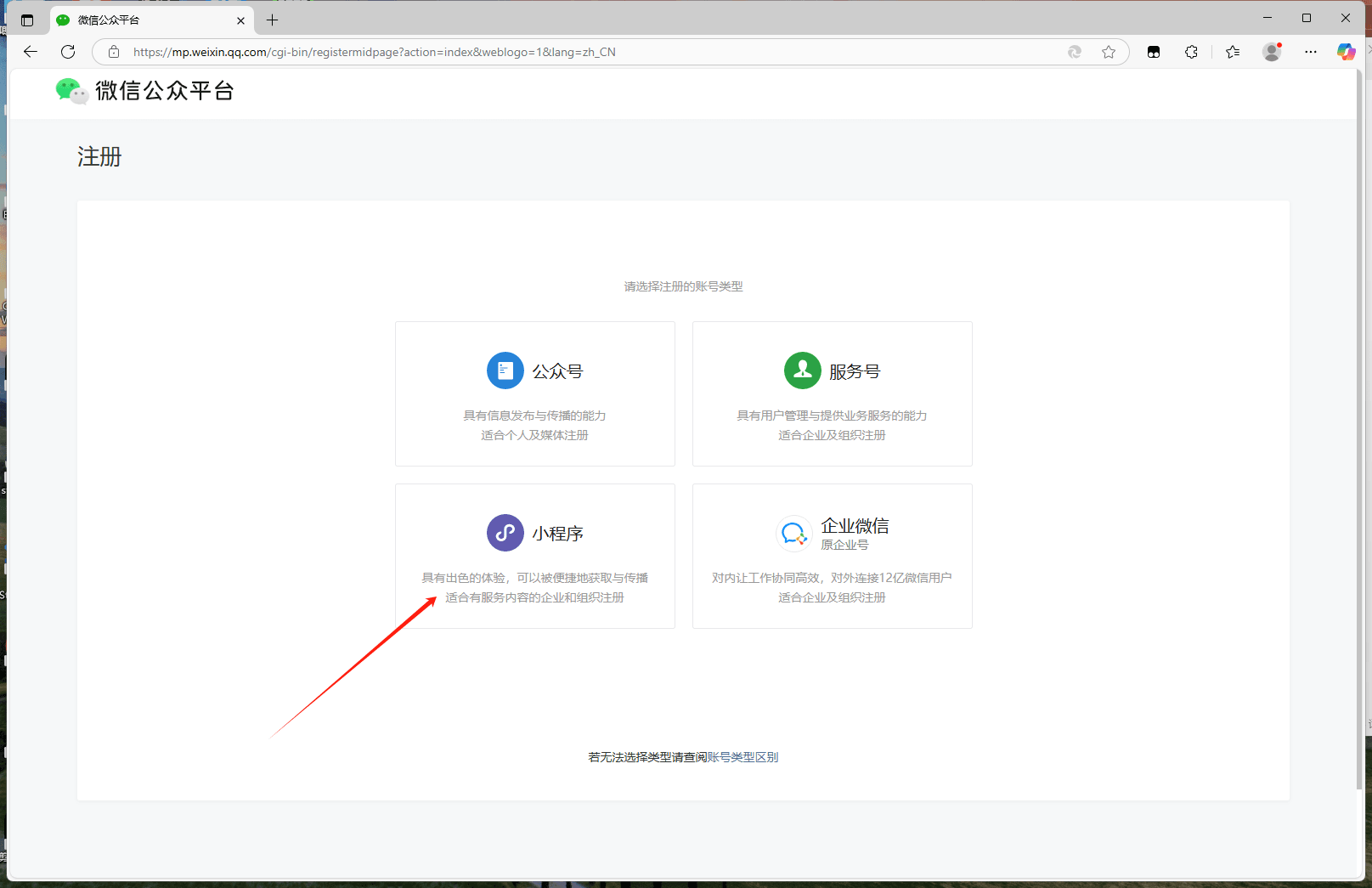Open a new browser tab
The height and width of the screenshot is (888, 1372).
pyautogui.click(x=272, y=20)
